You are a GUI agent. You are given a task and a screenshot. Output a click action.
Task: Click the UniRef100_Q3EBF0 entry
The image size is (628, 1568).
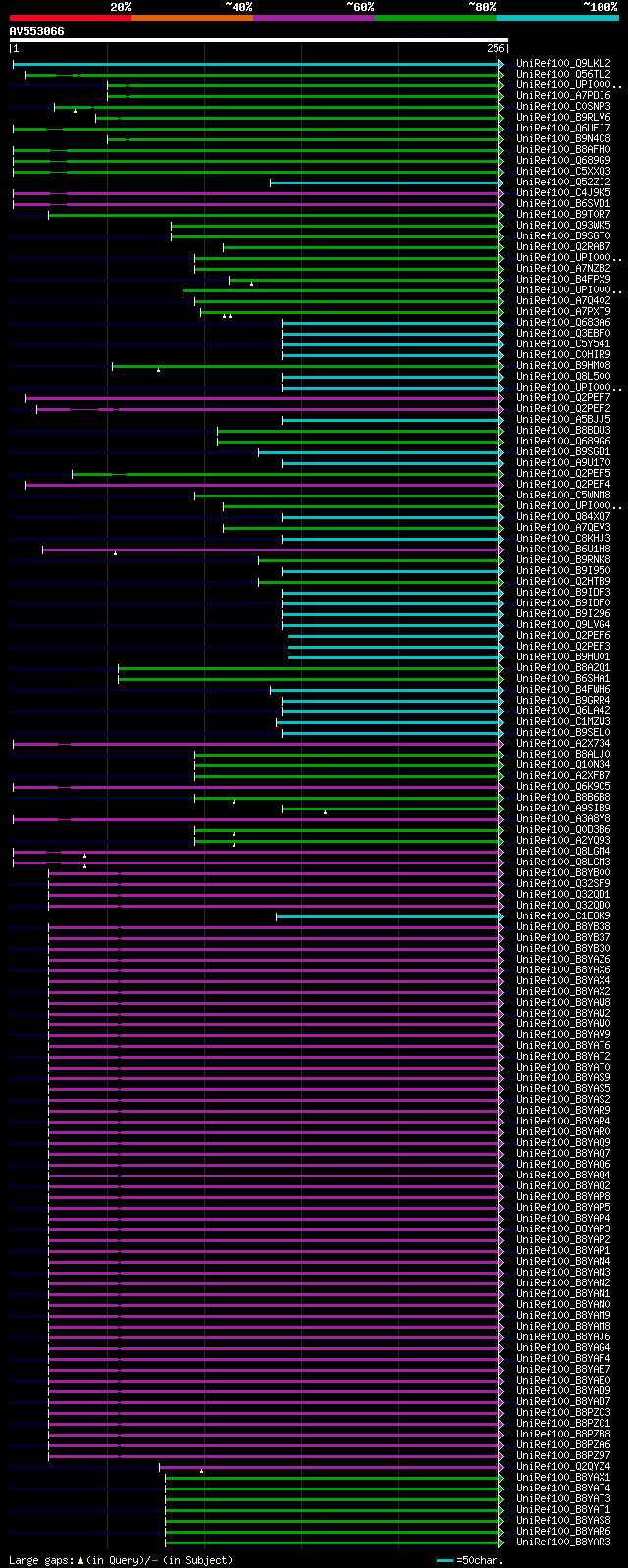coord(563,333)
